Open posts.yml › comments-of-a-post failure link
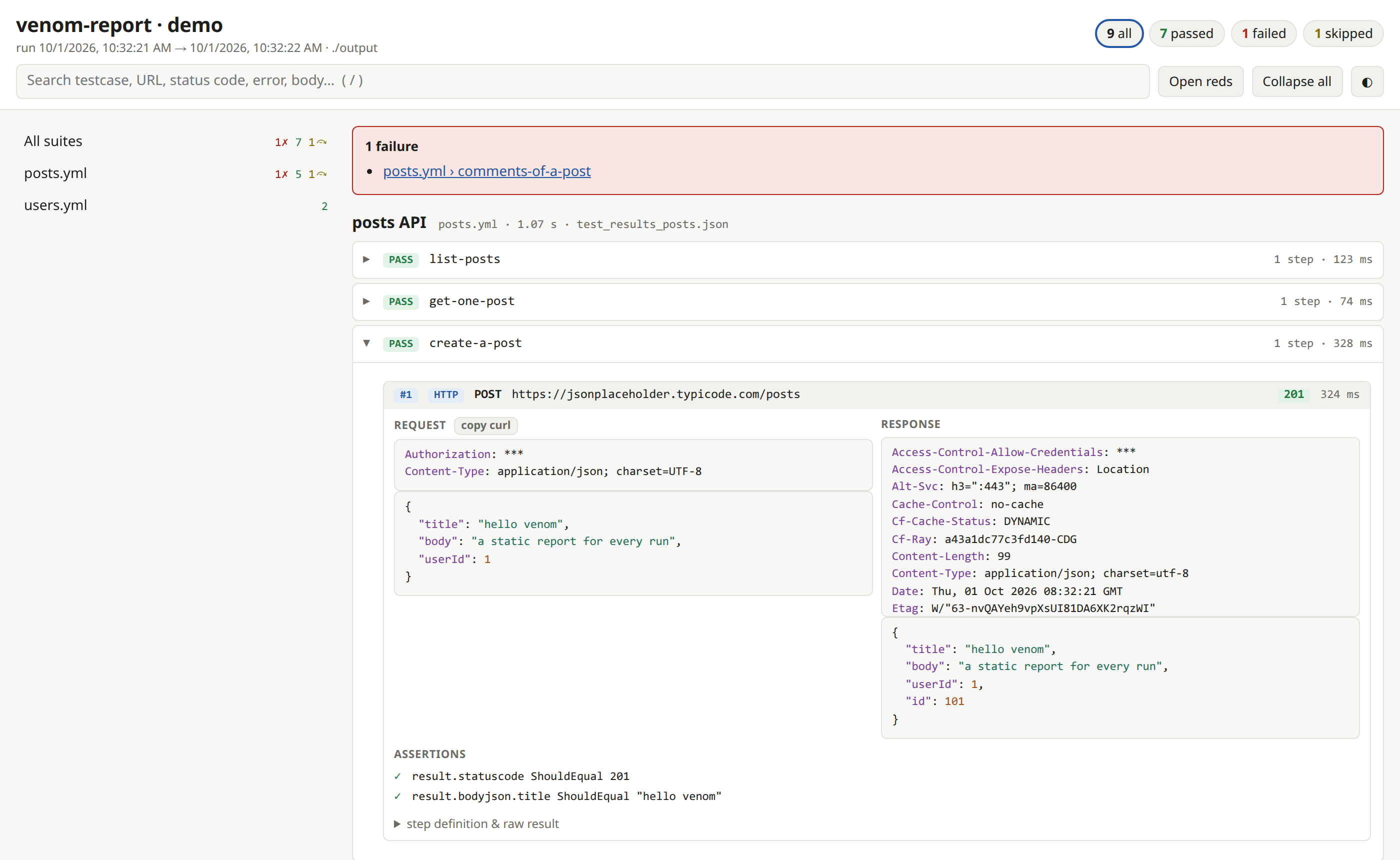1400x860 pixels. pyautogui.click(x=487, y=171)
